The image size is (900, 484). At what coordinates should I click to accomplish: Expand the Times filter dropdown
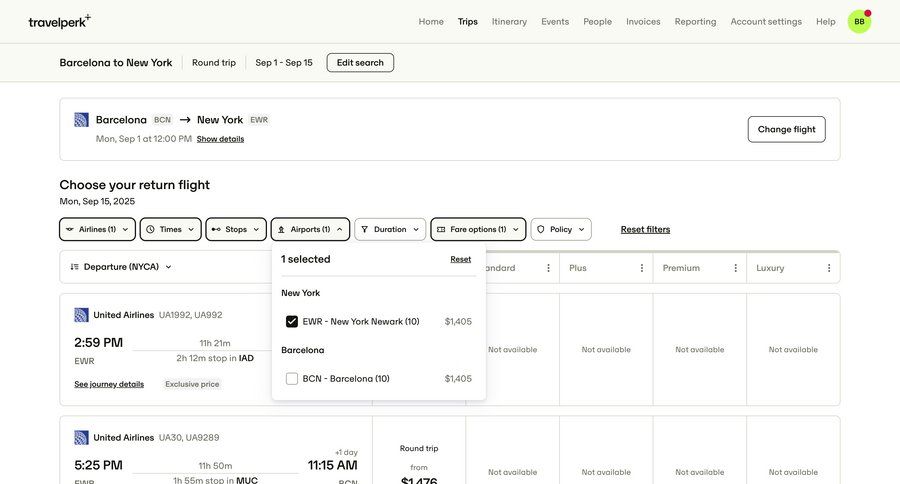tap(170, 229)
